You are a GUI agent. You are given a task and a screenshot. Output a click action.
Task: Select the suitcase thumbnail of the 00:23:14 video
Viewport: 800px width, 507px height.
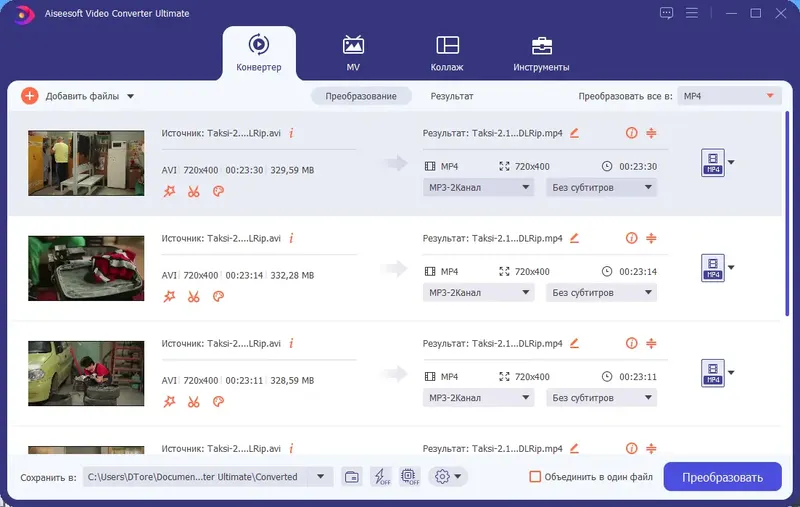(x=86, y=268)
